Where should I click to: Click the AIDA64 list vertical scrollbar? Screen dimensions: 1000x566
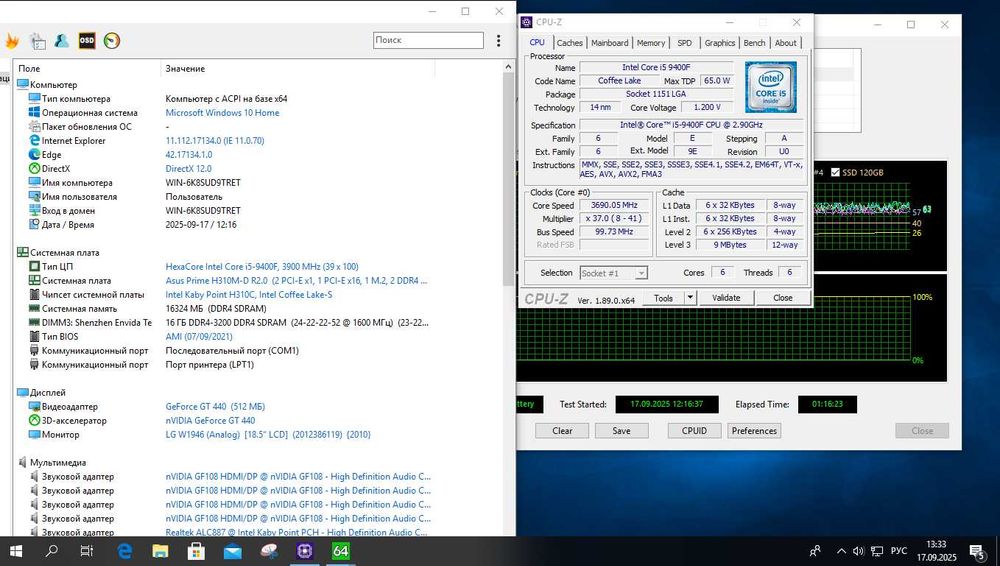coord(508,181)
